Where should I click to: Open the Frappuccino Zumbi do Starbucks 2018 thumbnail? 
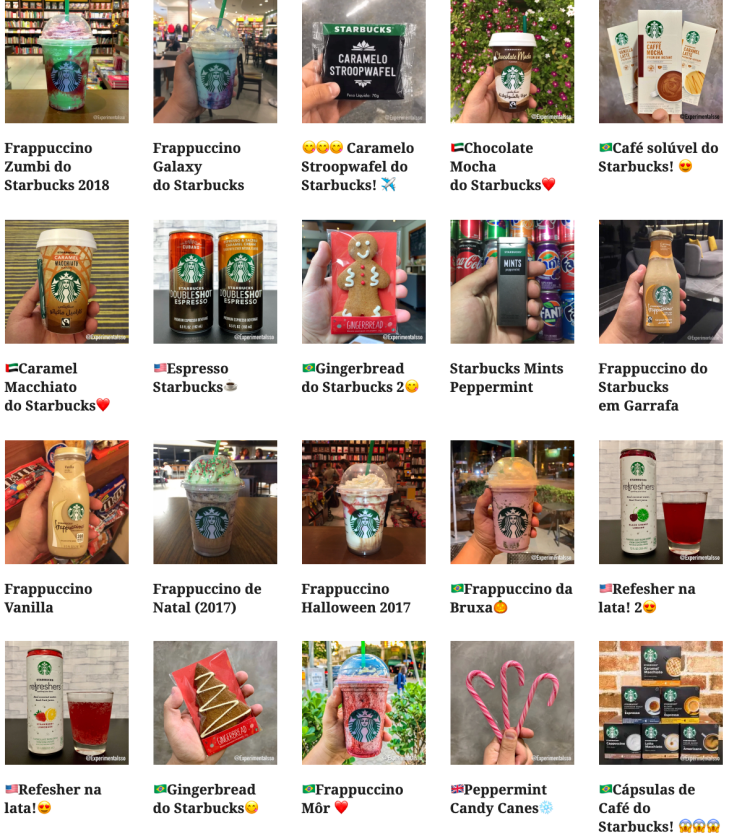click(67, 61)
